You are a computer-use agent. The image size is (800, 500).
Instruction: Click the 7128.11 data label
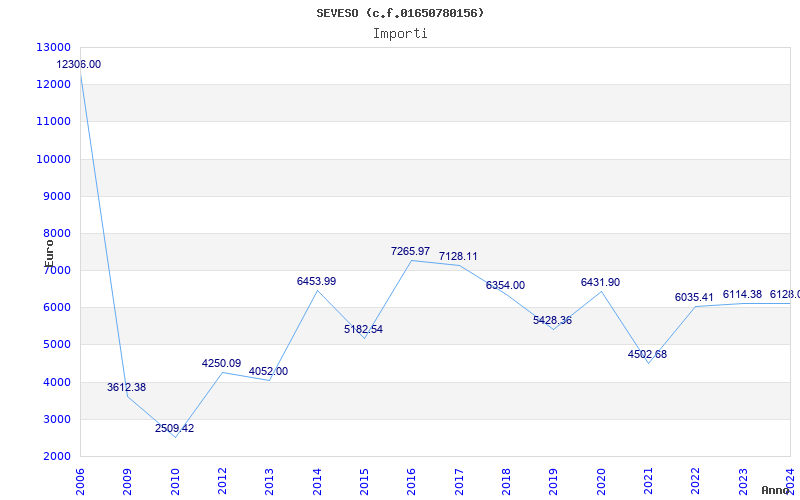458,257
